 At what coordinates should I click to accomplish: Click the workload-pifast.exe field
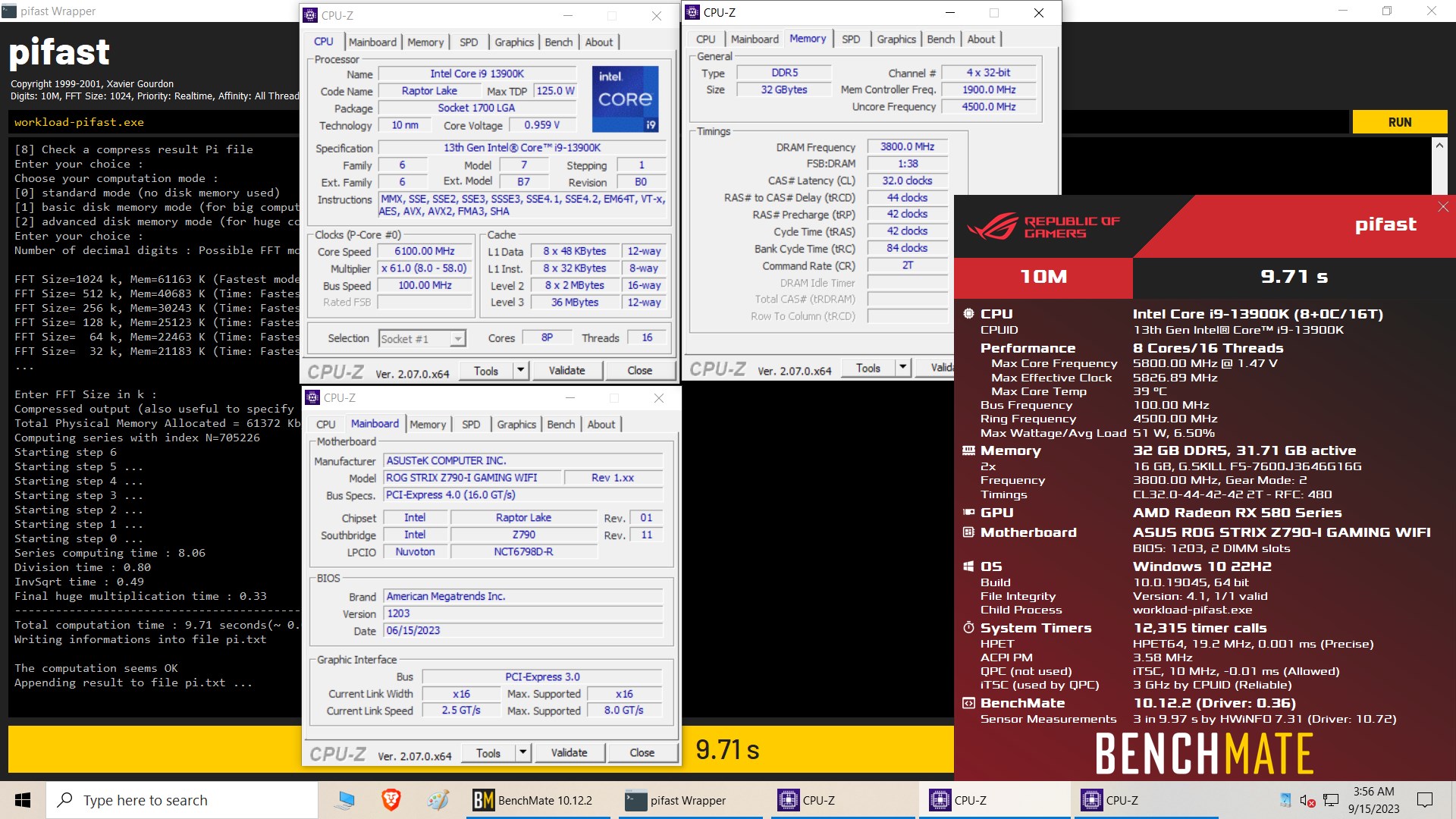tap(679, 122)
